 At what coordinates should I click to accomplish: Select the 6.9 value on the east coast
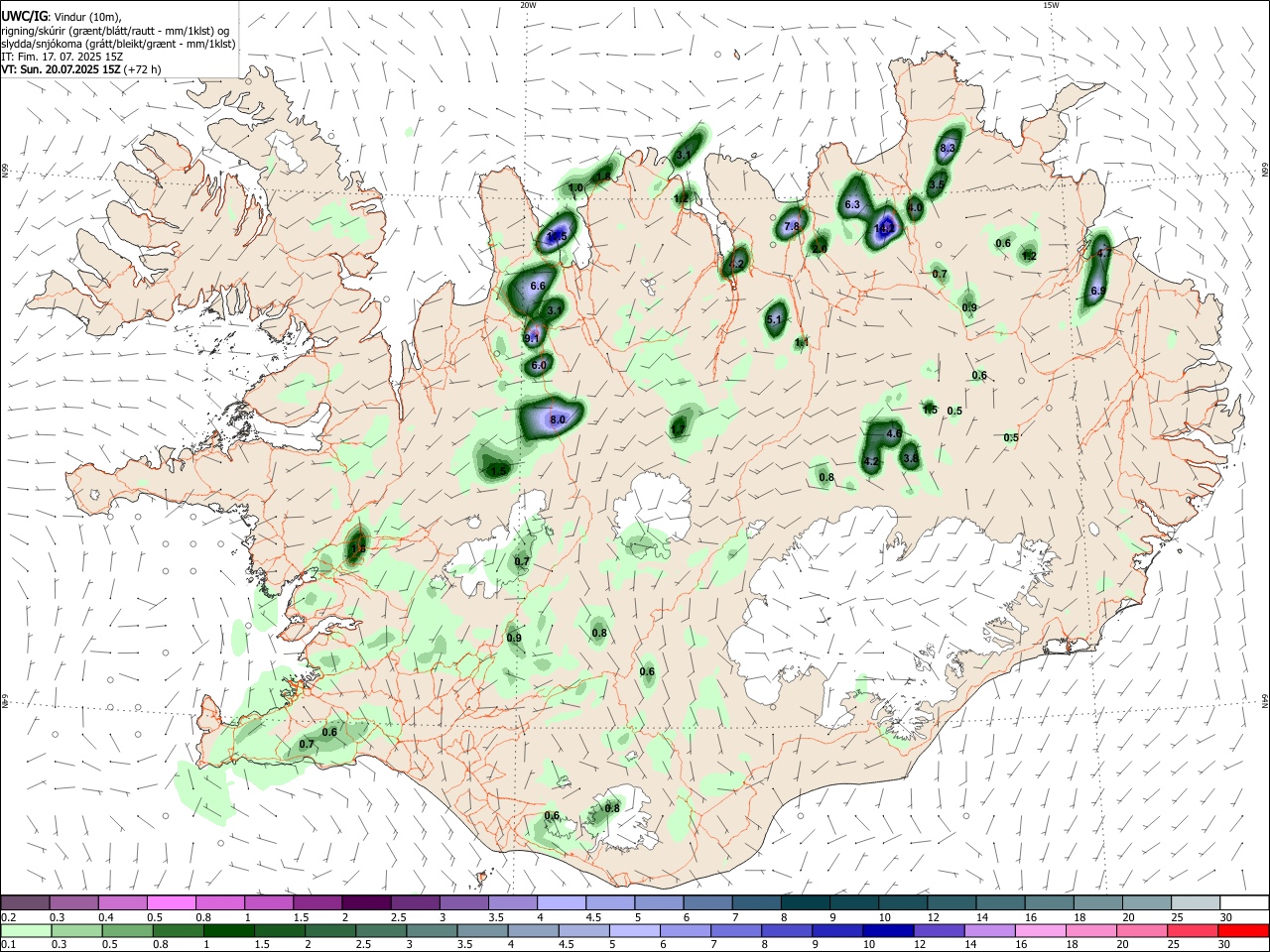click(x=1098, y=291)
